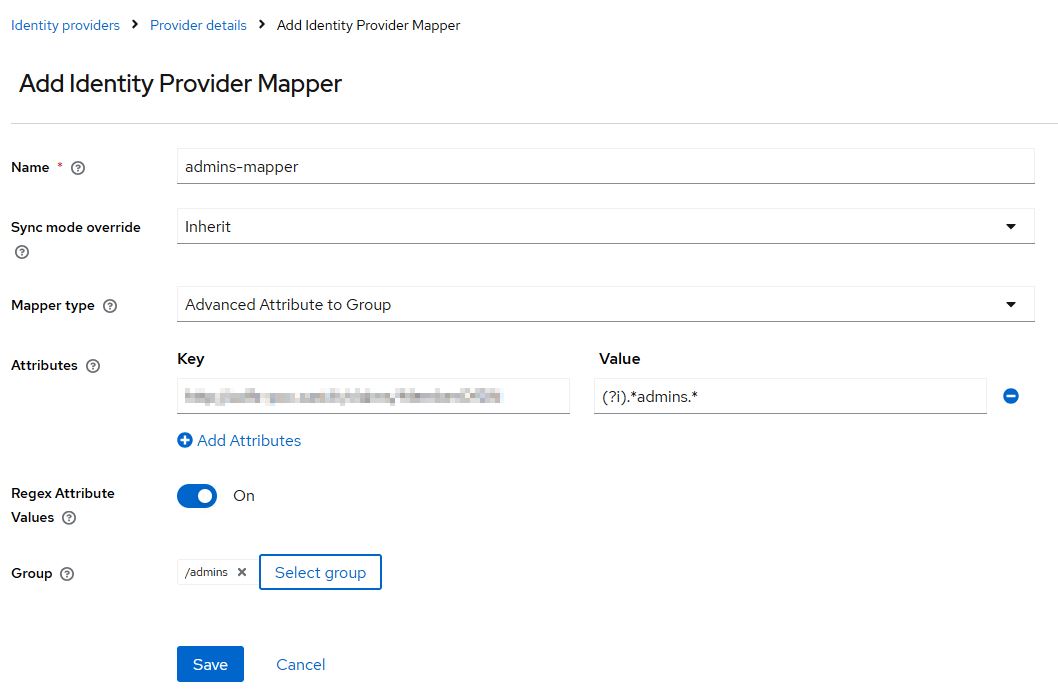The height and width of the screenshot is (693, 1058).
Task: Open the Select group dialog
Action: pyautogui.click(x=320, y=572)
